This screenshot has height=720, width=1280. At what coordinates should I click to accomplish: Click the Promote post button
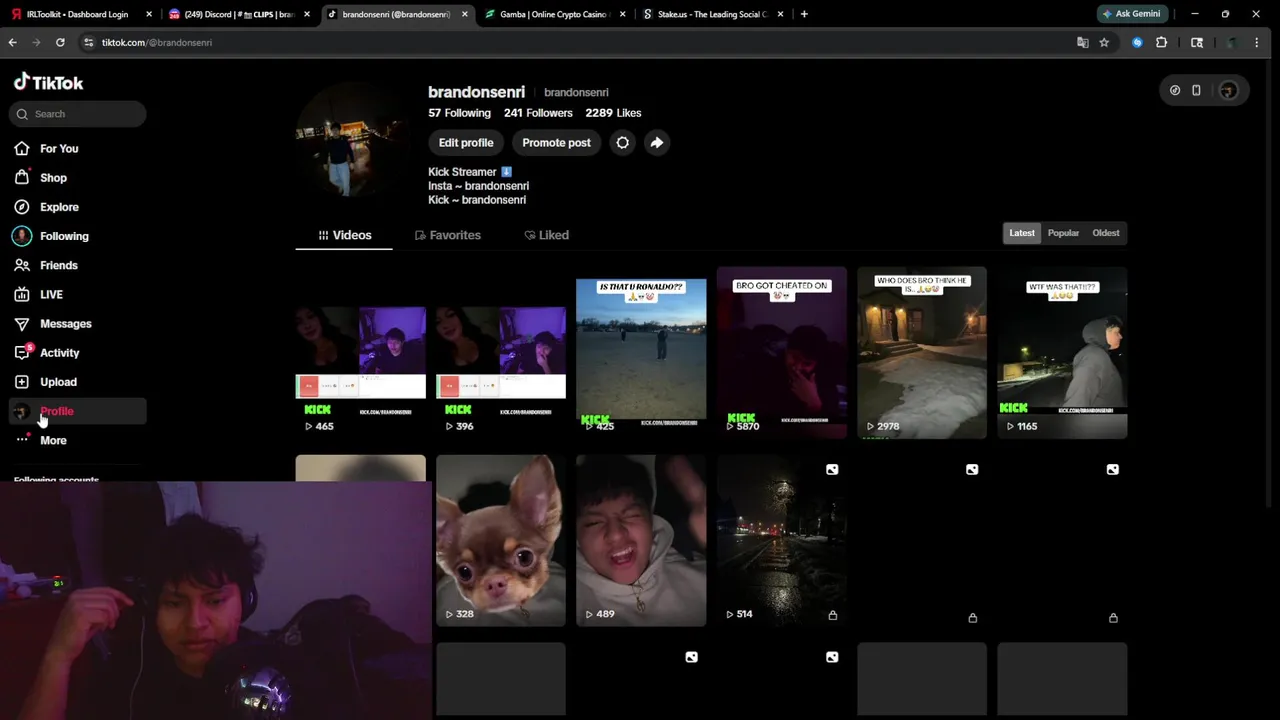[x=556, y=143]
